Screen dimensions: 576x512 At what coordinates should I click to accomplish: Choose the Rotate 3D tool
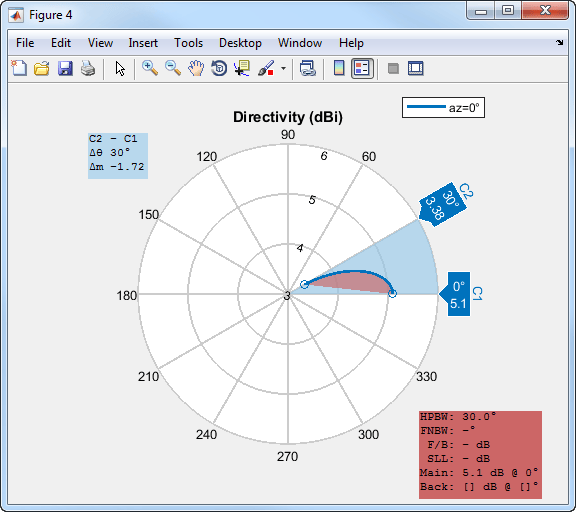click(x=219, y=68)
